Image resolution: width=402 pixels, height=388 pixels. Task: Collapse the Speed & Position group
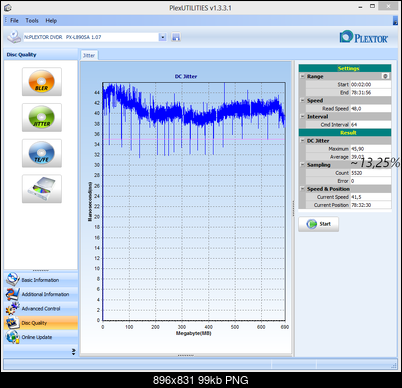pyautogui.click(x=302, y=189)
